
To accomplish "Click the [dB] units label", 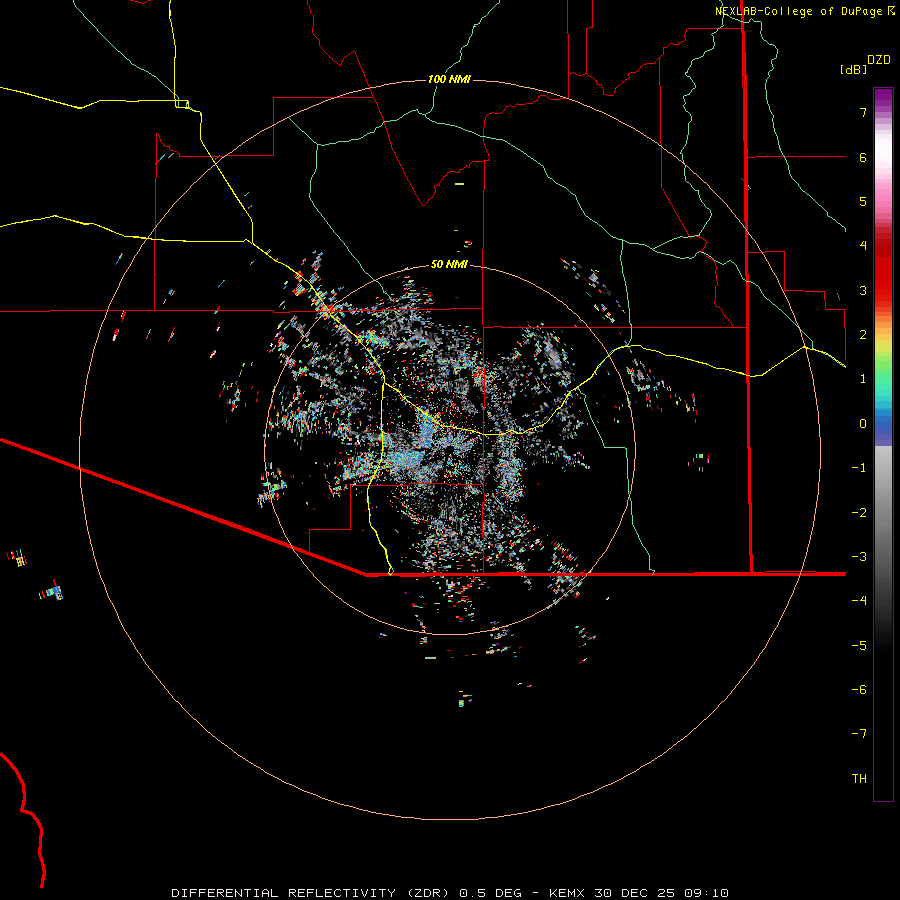I will [x=853, y=69].
